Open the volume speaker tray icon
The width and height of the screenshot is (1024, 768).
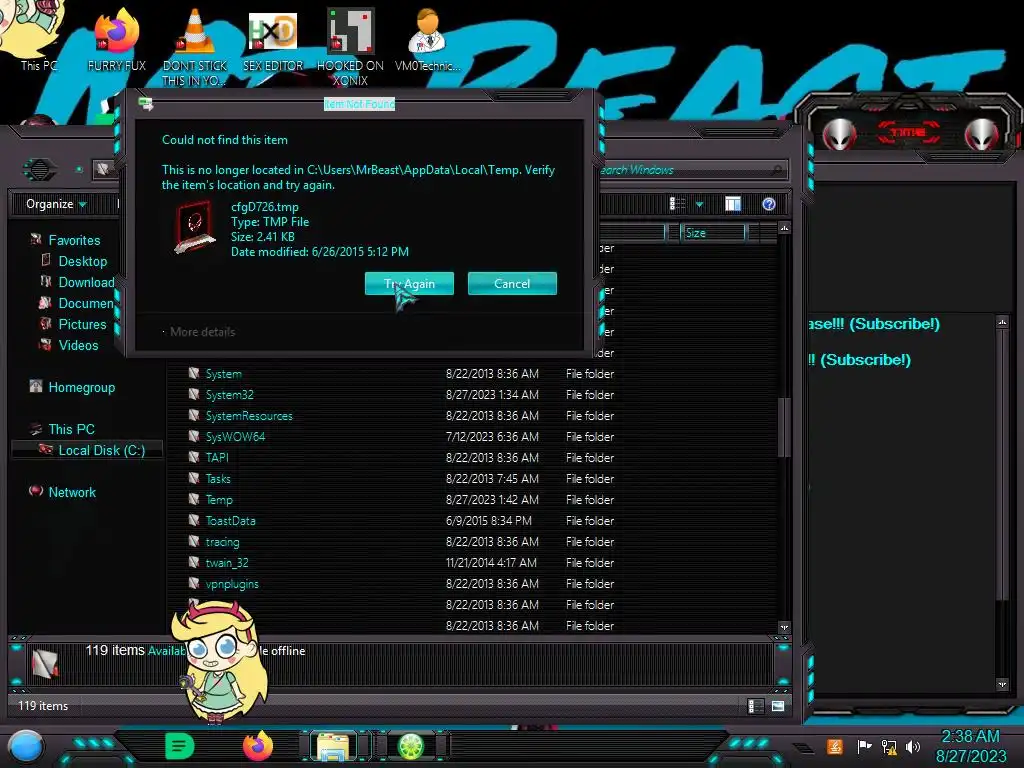point(913,746)
